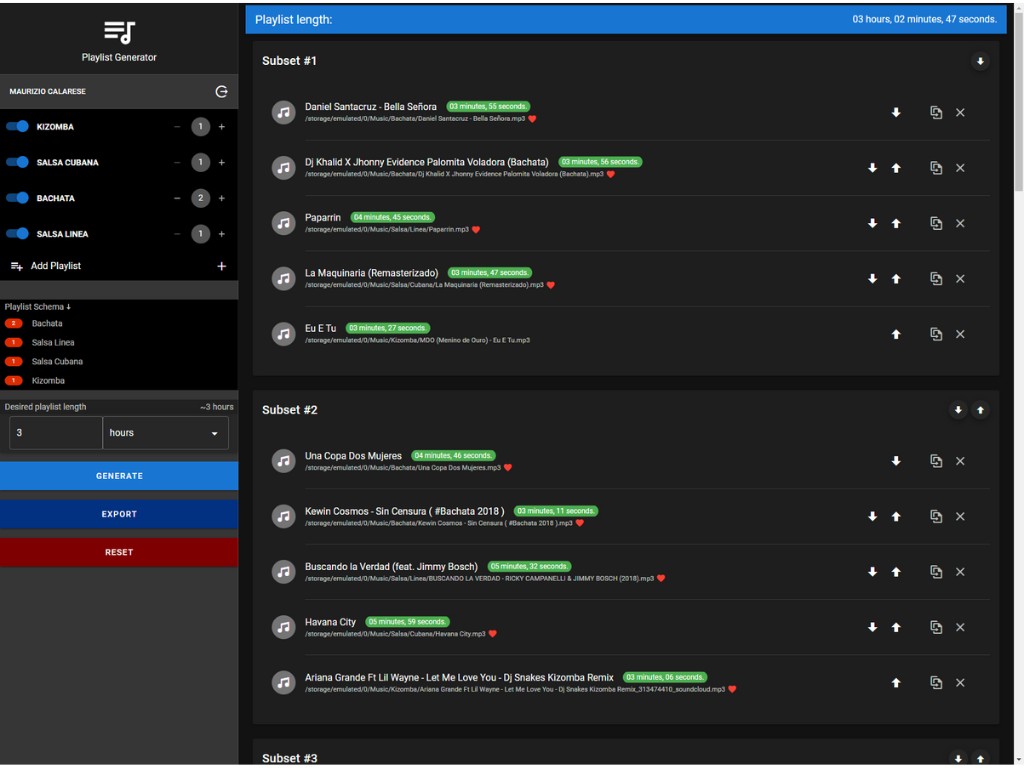Click the copy icon on Una Copa Dos Mujeres
The image size is (1024, 768).
click(x=936, y=461)
